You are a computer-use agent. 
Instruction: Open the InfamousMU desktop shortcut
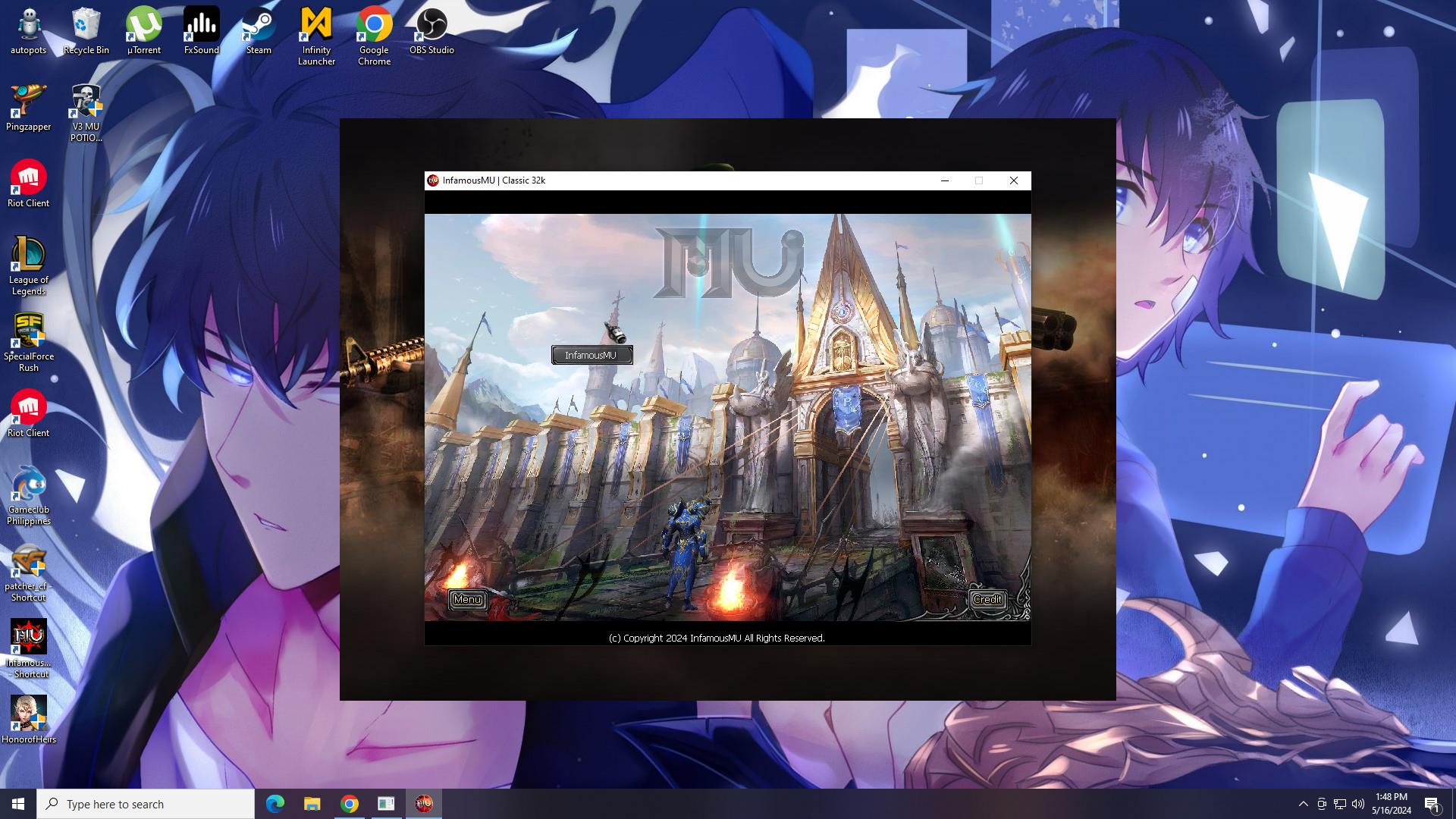[x=29, y=649]
